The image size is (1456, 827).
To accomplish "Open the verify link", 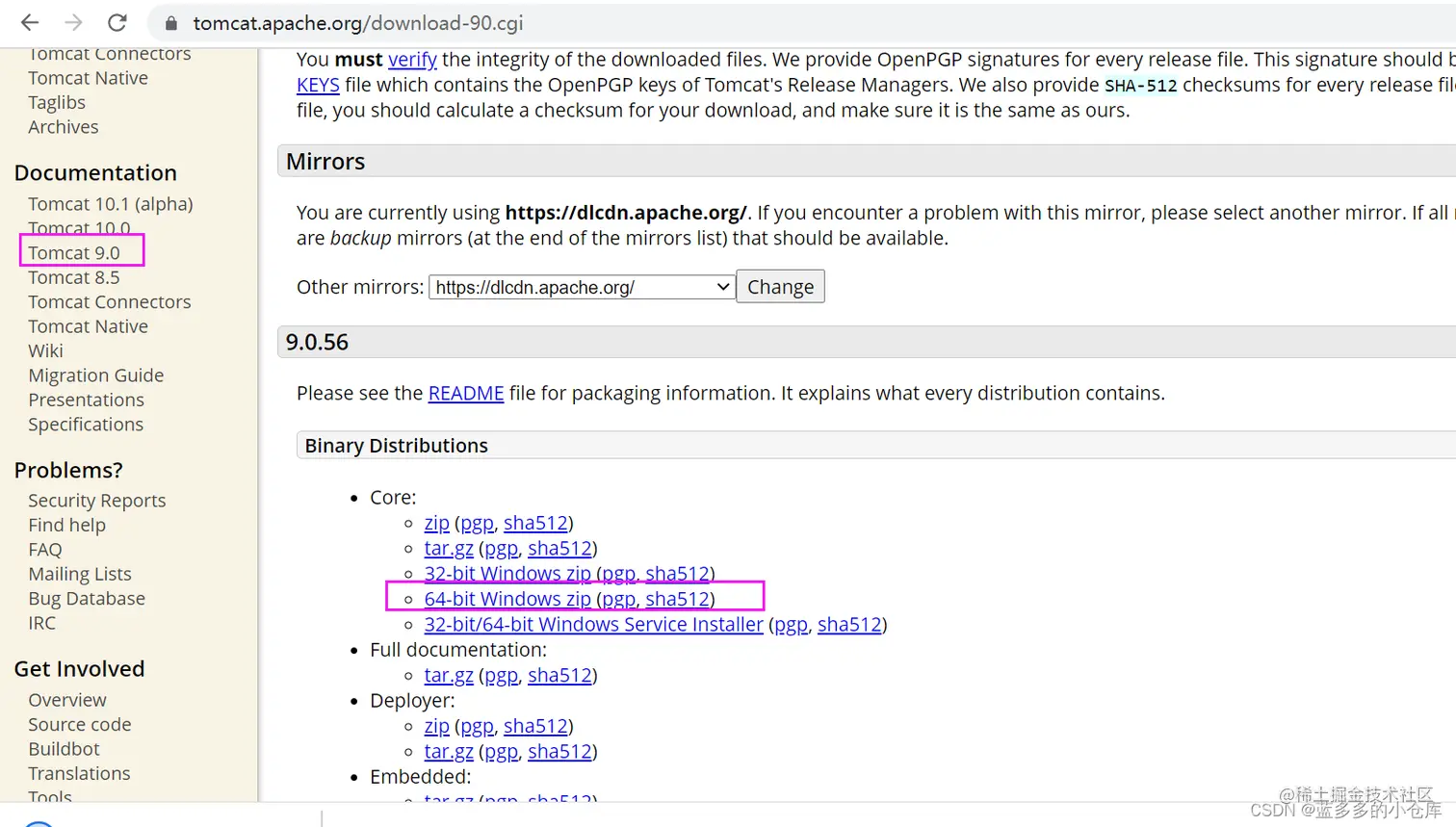I will [412, 60].
